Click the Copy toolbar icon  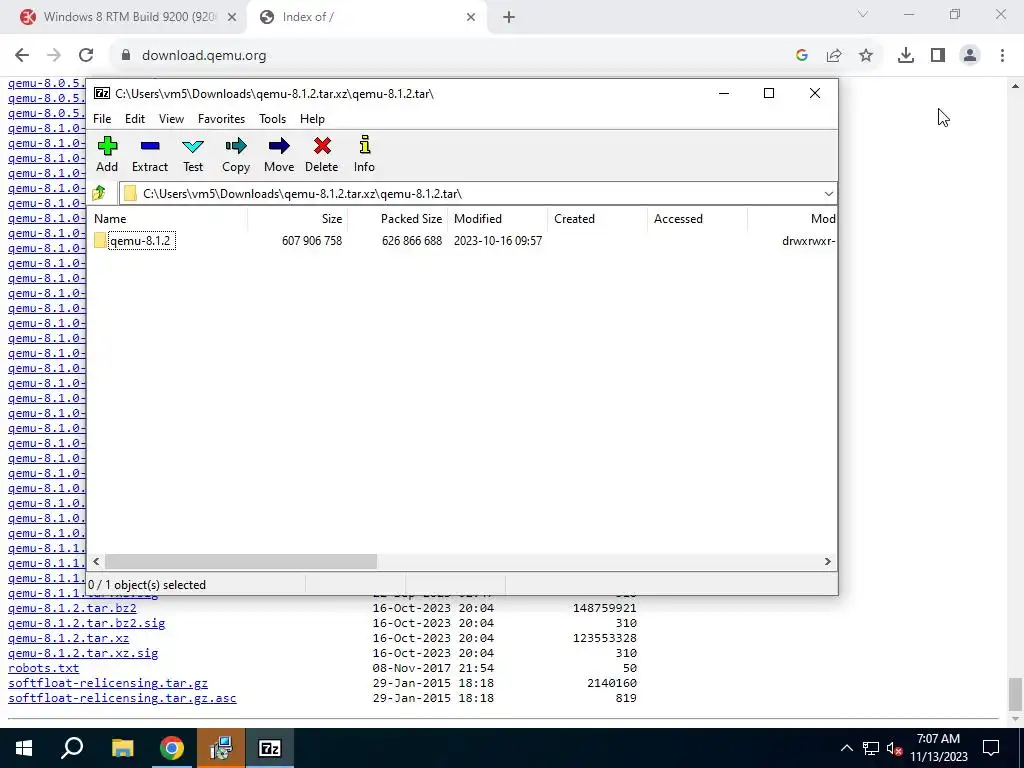point(236,154)
